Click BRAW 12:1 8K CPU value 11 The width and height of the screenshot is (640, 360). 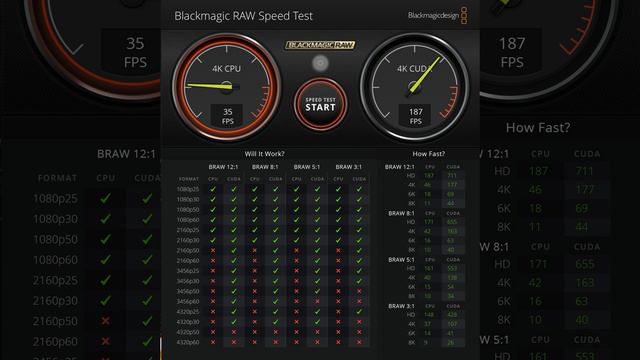point(427,203)
